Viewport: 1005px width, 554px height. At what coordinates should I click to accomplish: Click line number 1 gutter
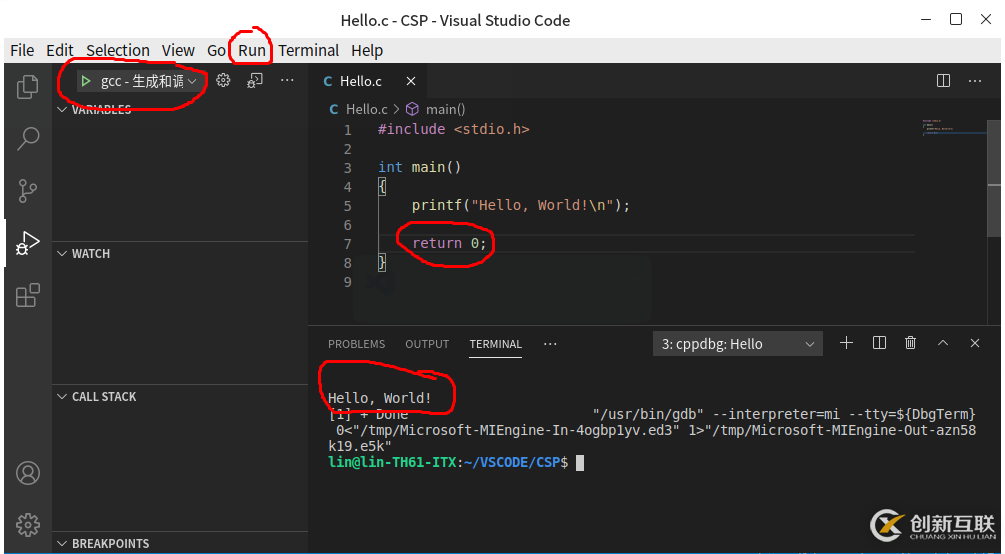[347, 130]
